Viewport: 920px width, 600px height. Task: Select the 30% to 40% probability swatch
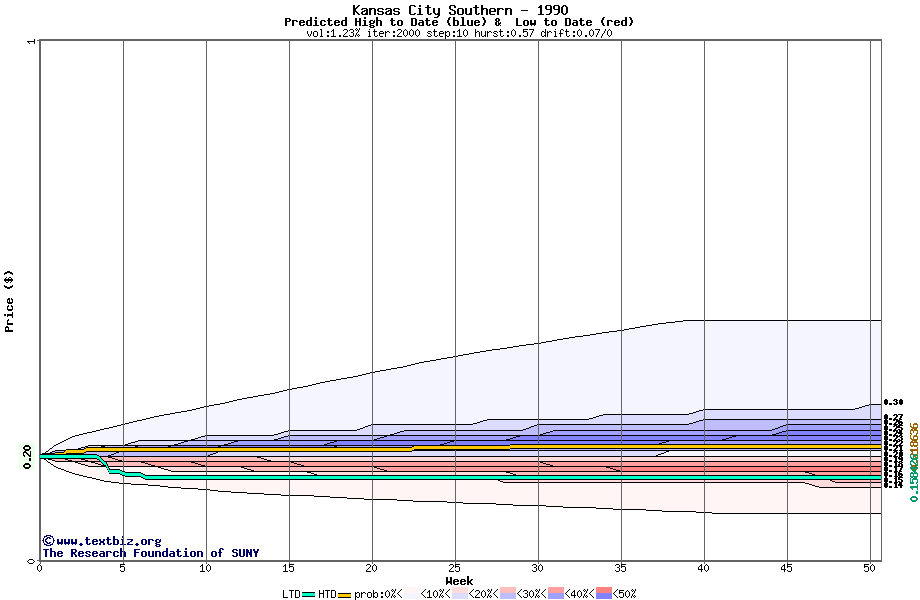(x=556, y=594)
